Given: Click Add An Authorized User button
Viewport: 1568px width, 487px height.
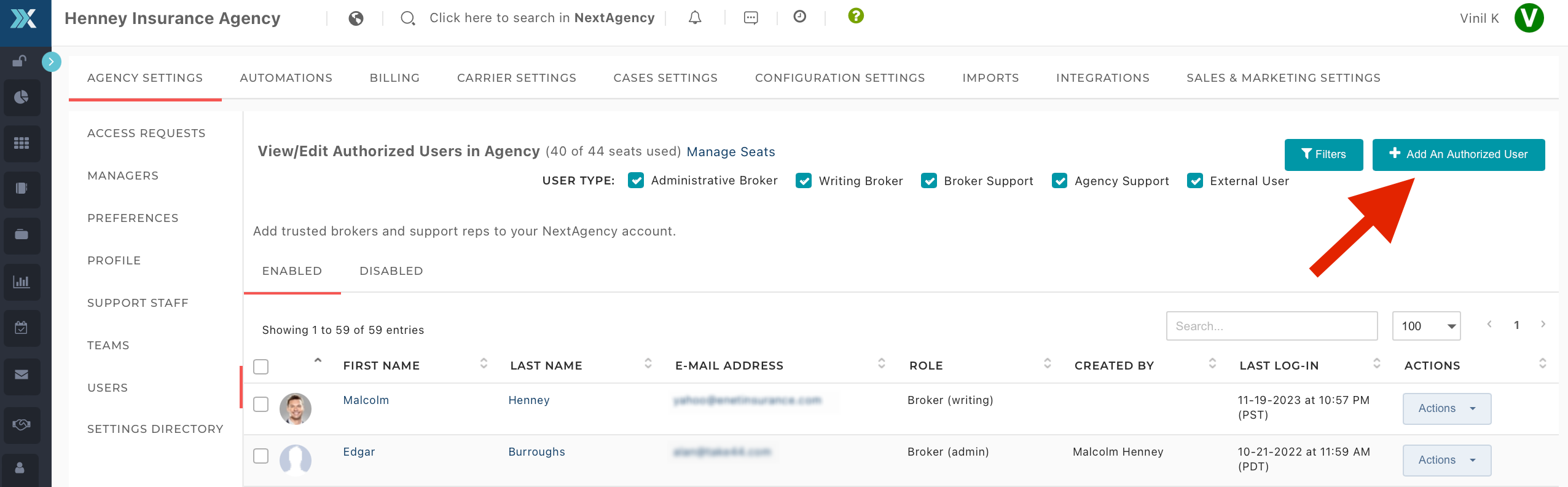Looking at the screenshot, I should (x=1459, y=154).
